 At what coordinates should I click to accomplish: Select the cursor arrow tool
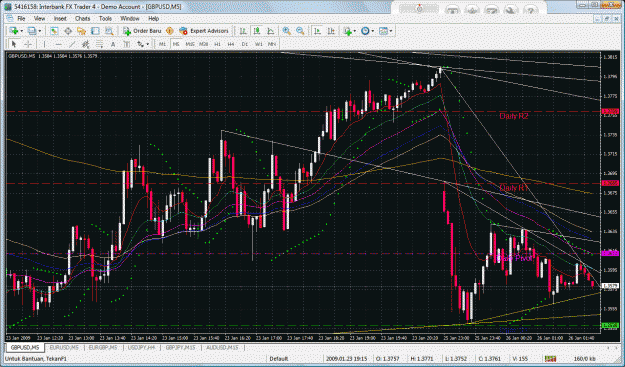click(14, 44)
